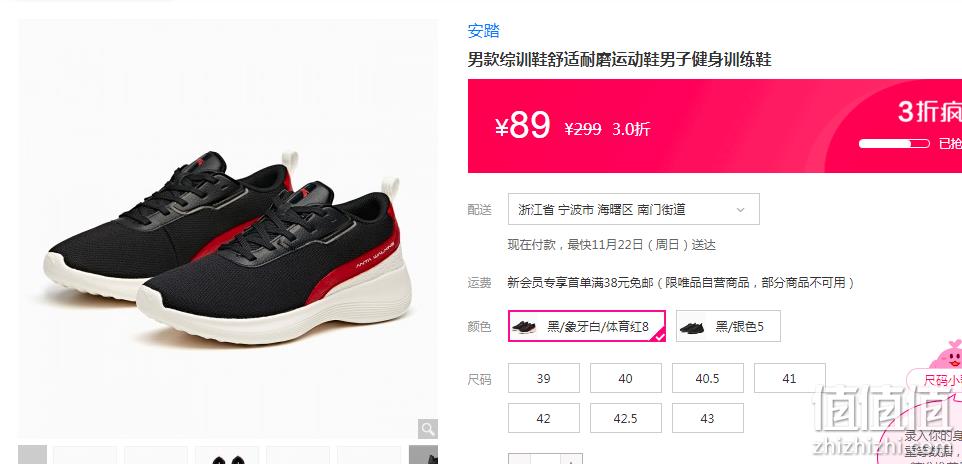Select color option 黑/象牙白/体育红8
Image resolution: width=962 pixels, height=464 pixels.
click(587, 326)
